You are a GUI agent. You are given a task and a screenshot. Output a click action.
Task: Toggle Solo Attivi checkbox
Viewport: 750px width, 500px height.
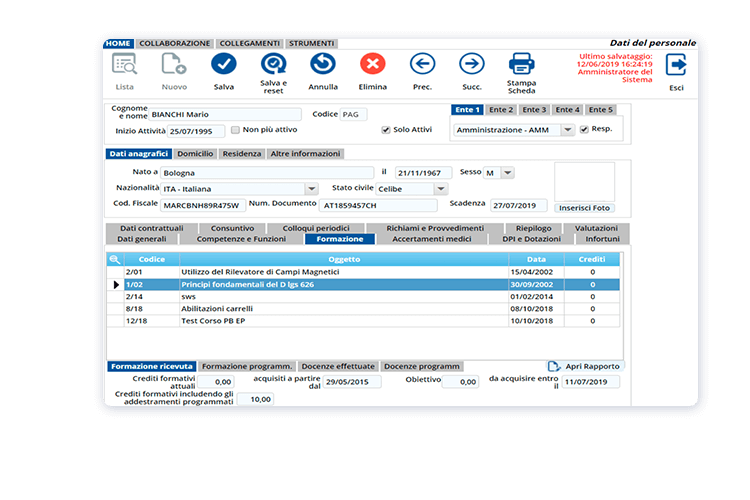(x=386, y=130)
